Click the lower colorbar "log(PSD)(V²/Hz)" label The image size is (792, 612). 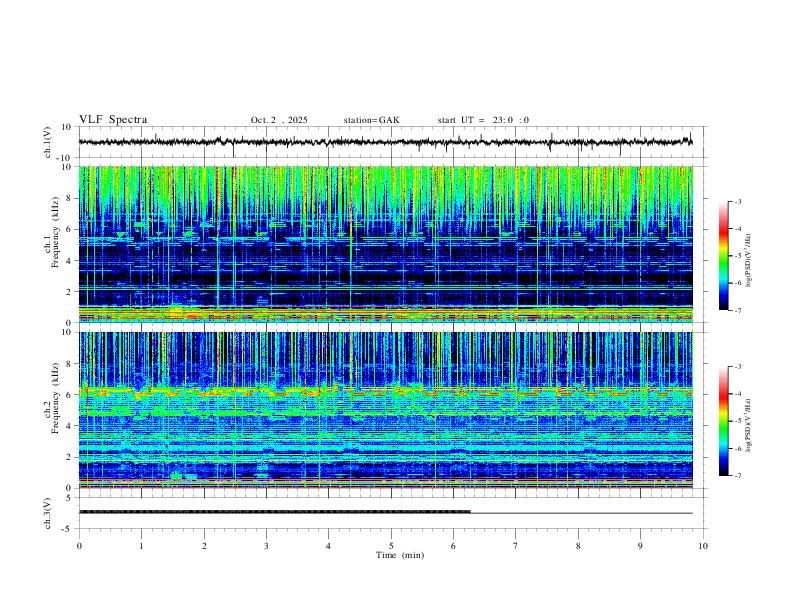click(749, 426)
